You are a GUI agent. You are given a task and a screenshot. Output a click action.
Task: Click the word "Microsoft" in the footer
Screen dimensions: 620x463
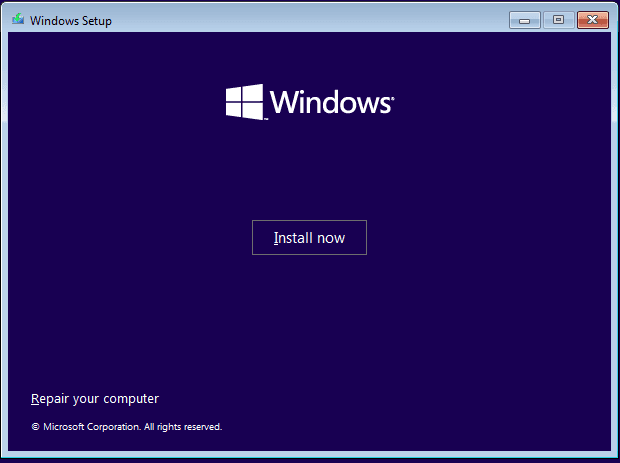tap(63, 427)
